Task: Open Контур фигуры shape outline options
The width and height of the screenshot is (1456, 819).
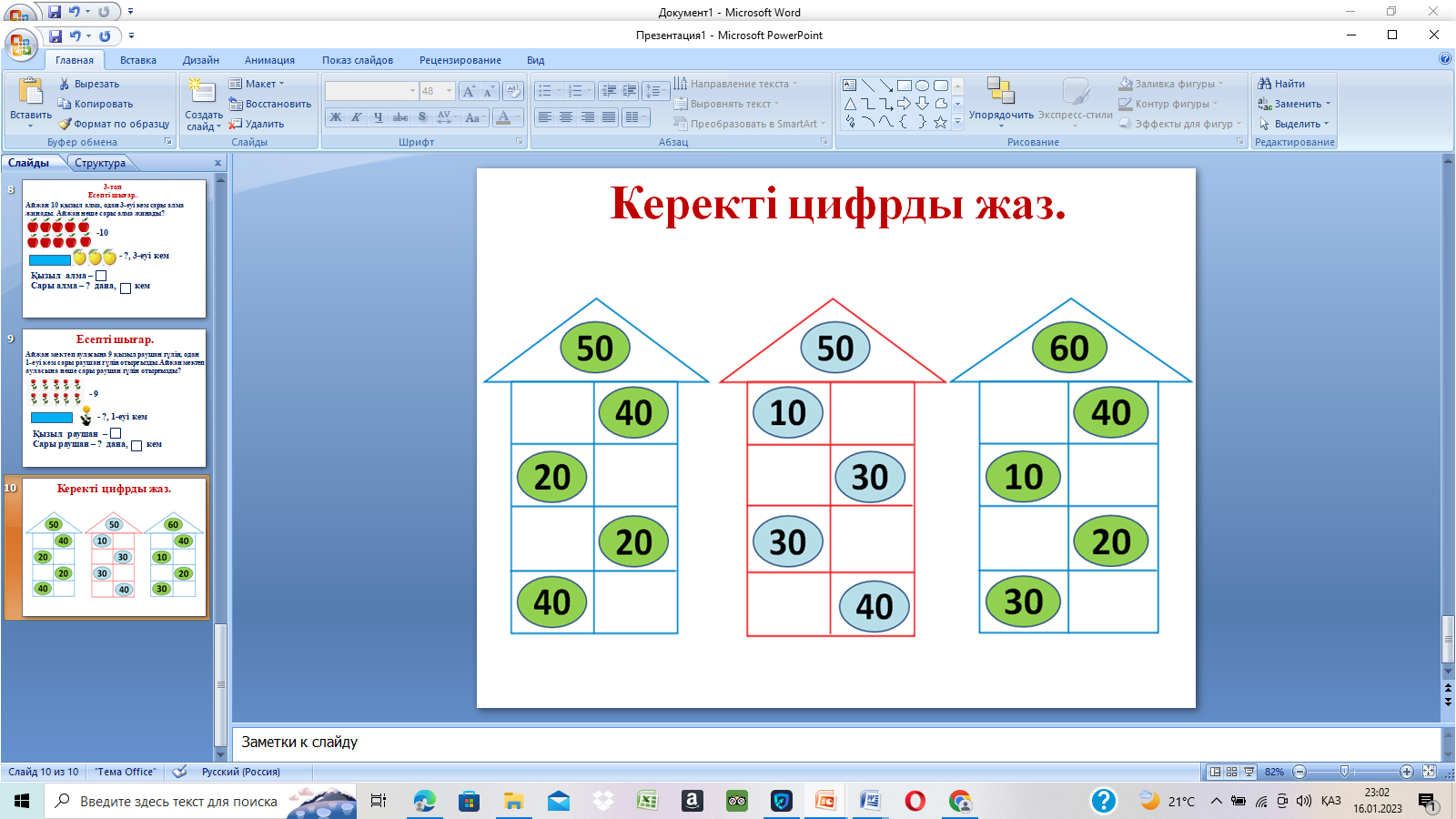Action: [1168, 104]
